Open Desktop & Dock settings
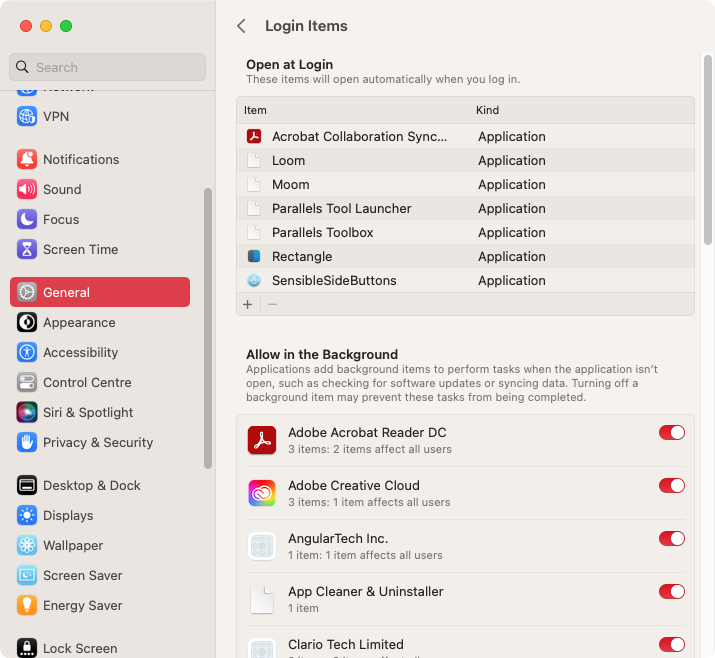This screenshot has width=715, height=658. click(x=92, y=485)
